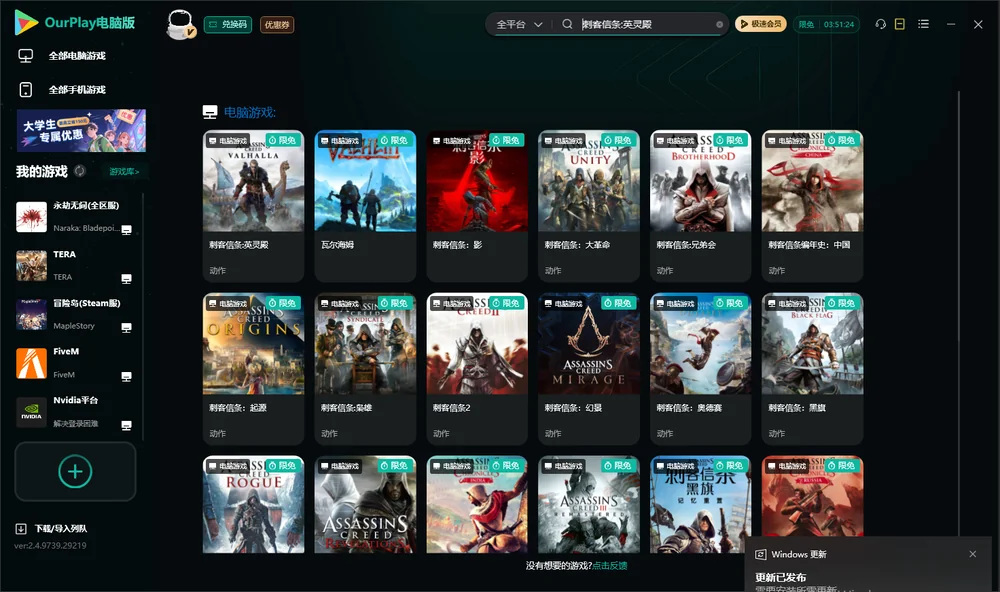This screenshot has height=592, width=1000.
Task: Click the 电脑游戏 tag on the Origins card
Action: pyautogui.click(x=228, y=304)
